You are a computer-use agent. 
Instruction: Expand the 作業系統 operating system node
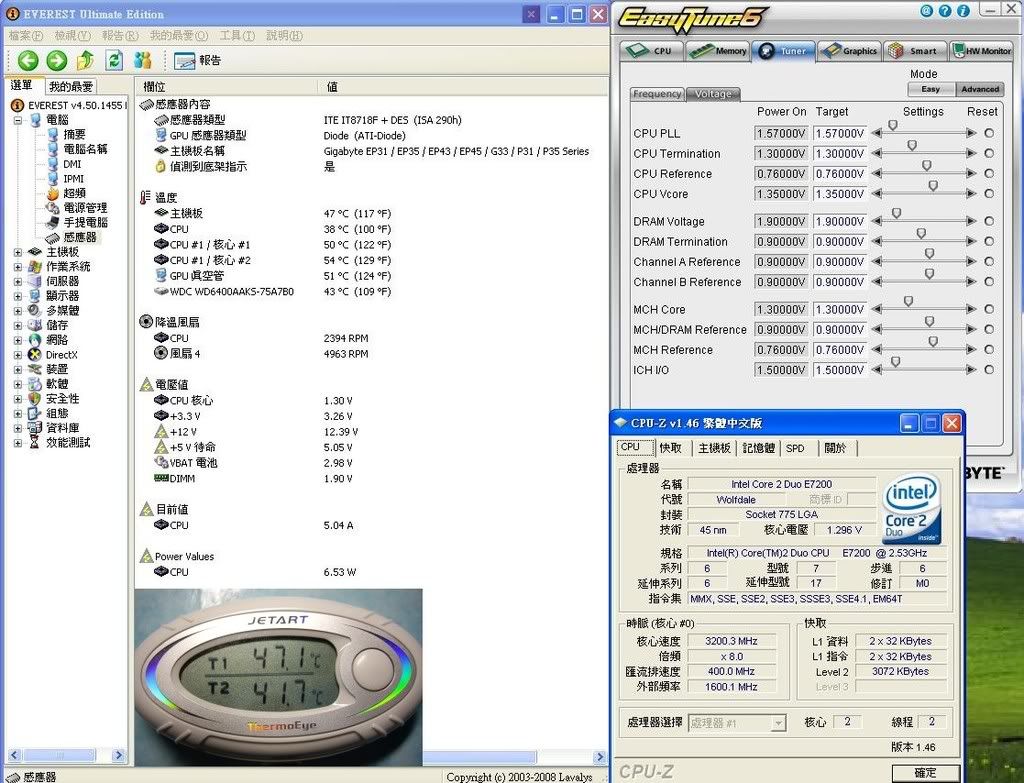[18, 267]
